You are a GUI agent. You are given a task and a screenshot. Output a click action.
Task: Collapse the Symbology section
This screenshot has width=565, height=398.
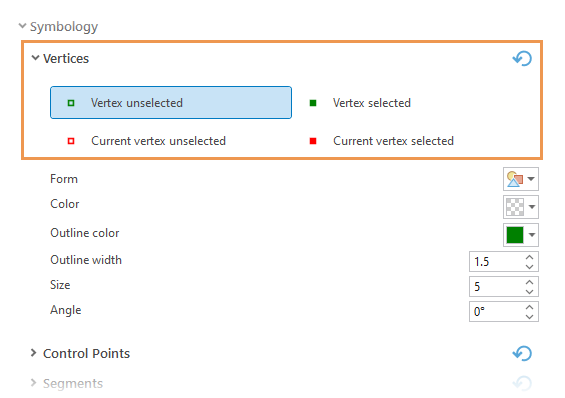tap(22, 26)
